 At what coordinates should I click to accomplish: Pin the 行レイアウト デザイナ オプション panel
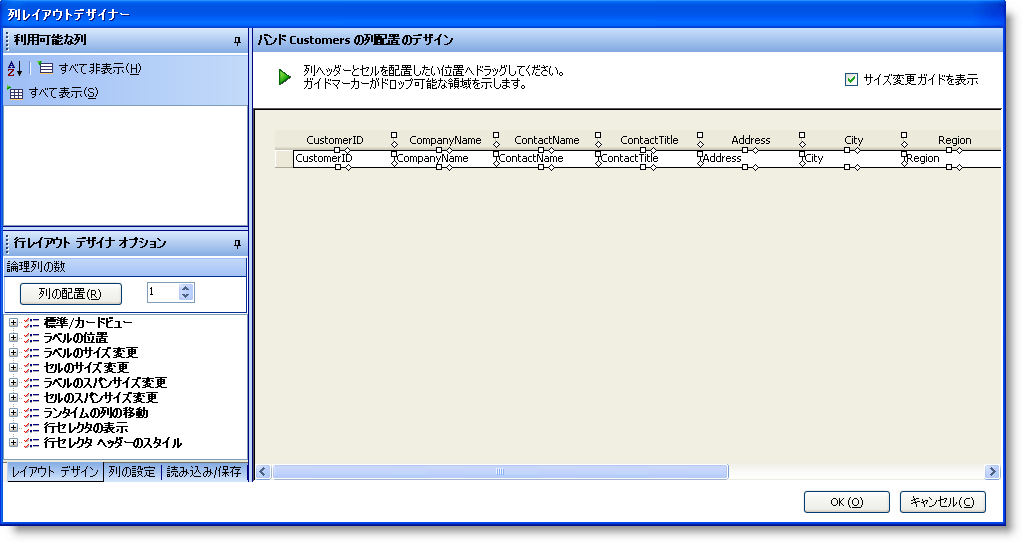click(237, 244)
